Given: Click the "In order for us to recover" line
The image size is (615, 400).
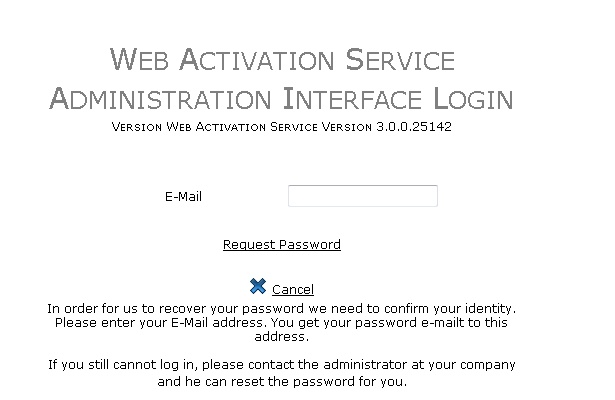Looking at the screenshot, I should pyautogui.click(x=281, y=309).
